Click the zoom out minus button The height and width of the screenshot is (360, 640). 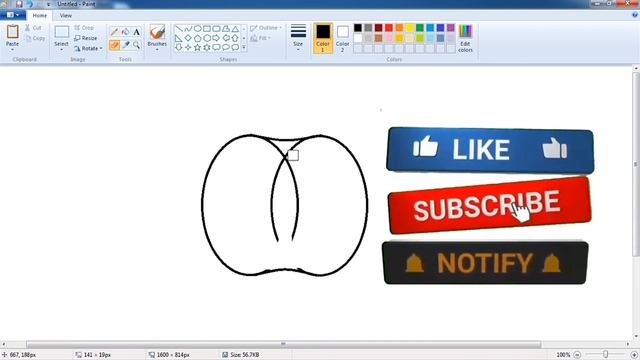tap(577, 355)
